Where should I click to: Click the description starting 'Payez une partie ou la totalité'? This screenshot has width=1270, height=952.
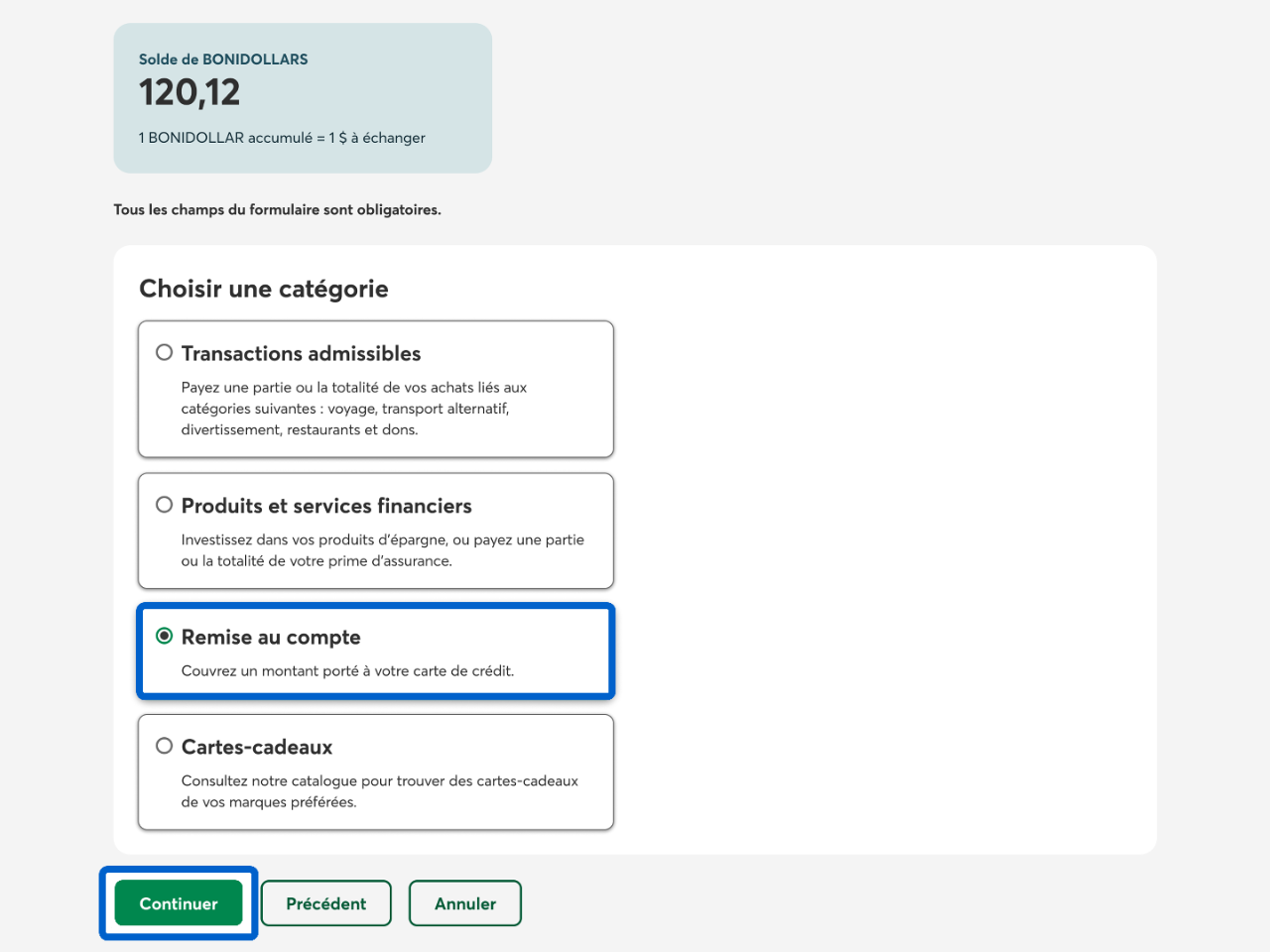click(x=354, y=409)
